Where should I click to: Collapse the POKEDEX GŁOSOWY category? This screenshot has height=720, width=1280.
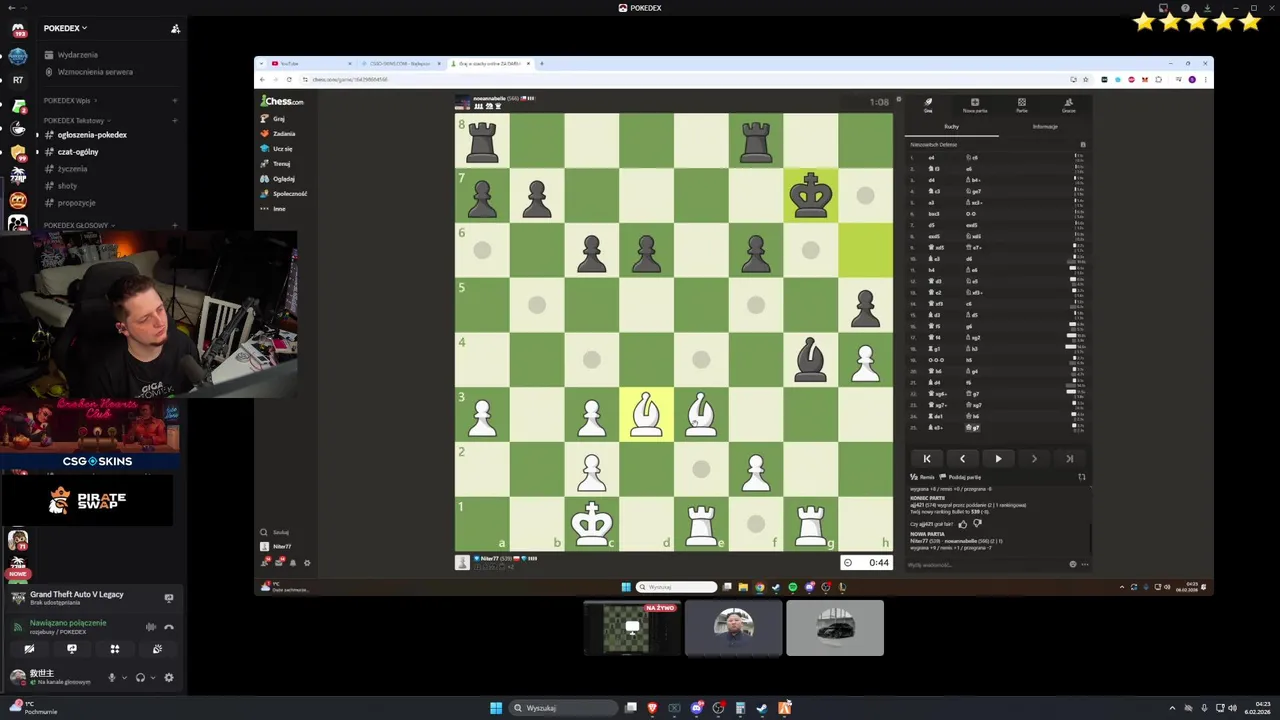click(x=79, y=225)
